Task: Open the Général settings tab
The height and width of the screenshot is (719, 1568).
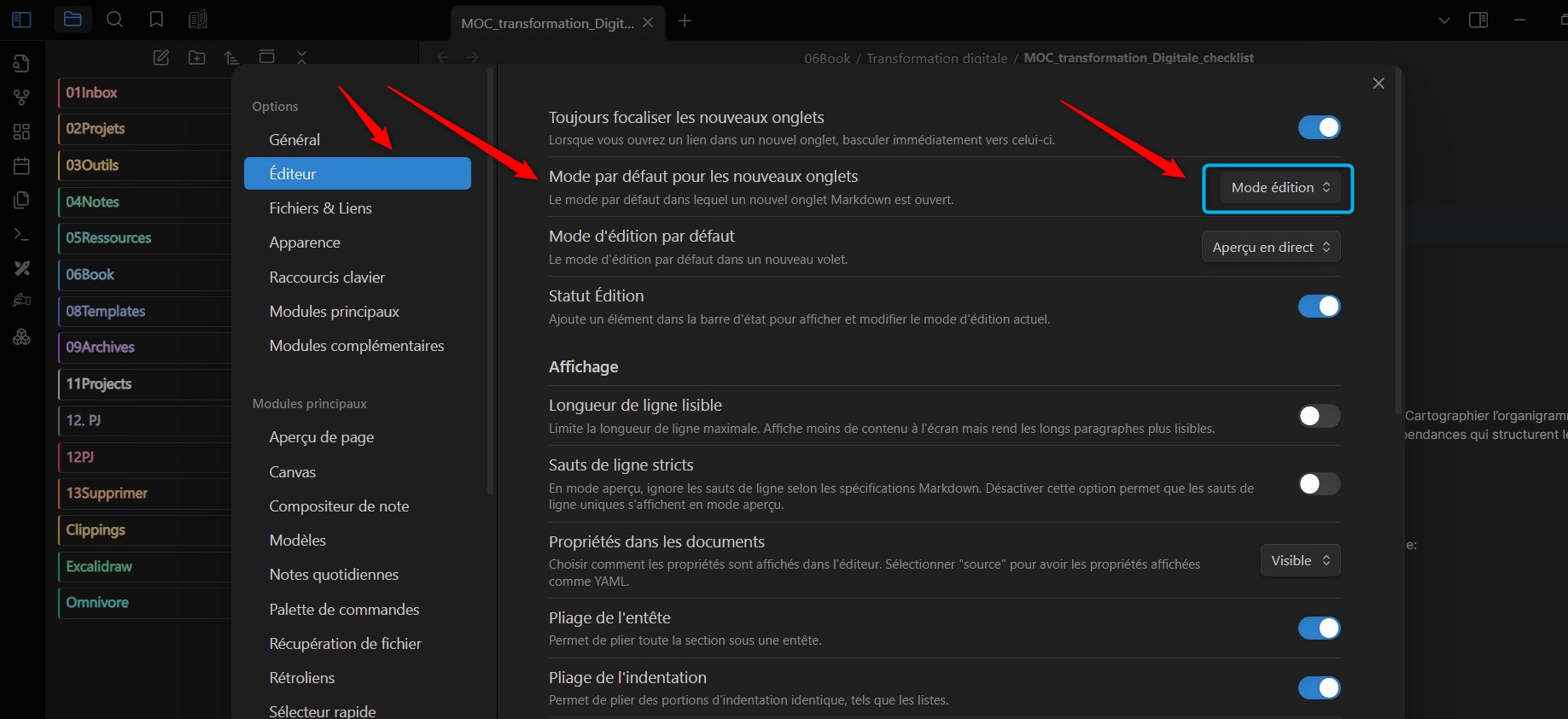Action: pyautogui.click(x=358, y=139)
